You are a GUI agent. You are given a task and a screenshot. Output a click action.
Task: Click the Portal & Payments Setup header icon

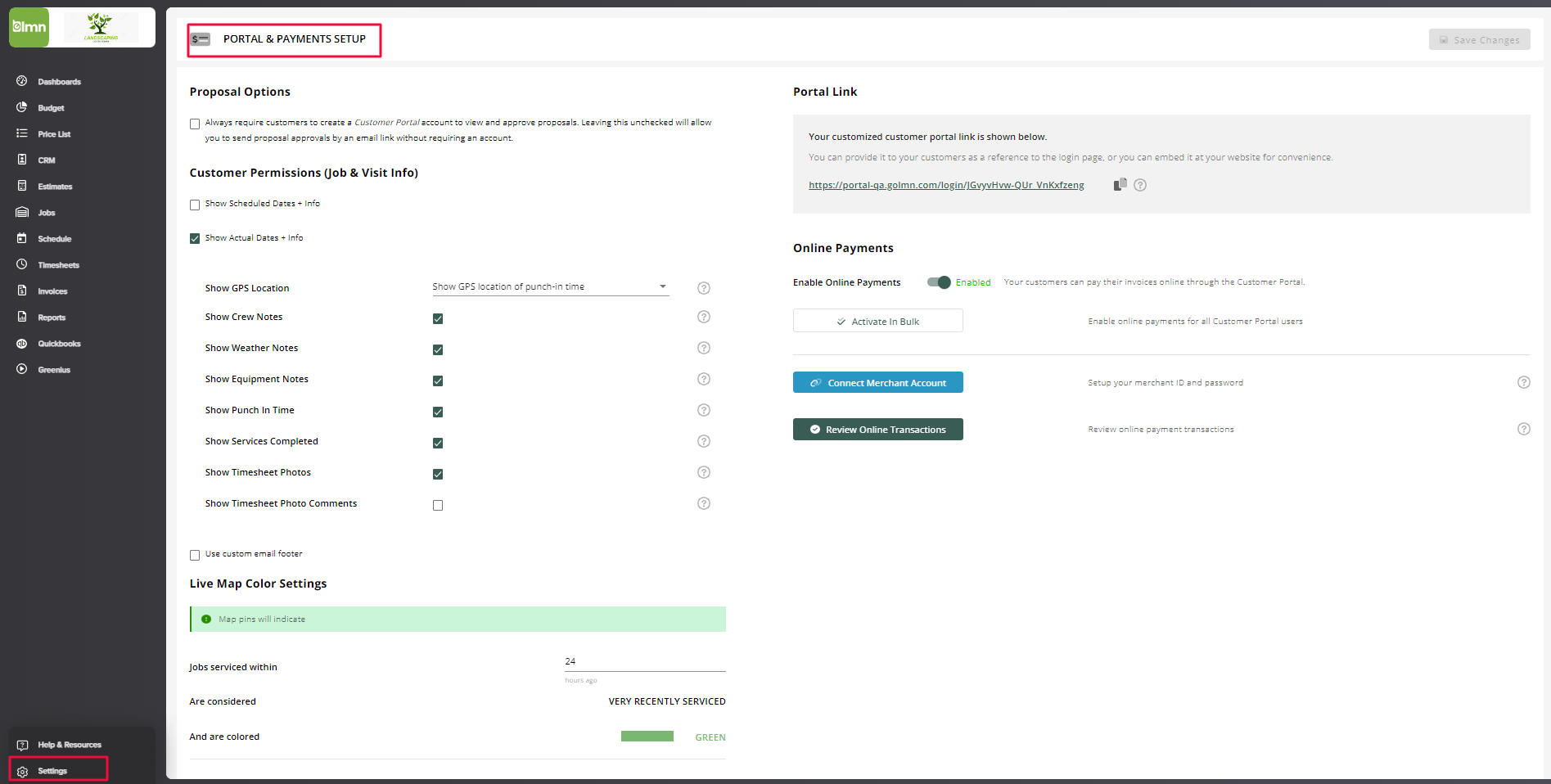(201, 39)
